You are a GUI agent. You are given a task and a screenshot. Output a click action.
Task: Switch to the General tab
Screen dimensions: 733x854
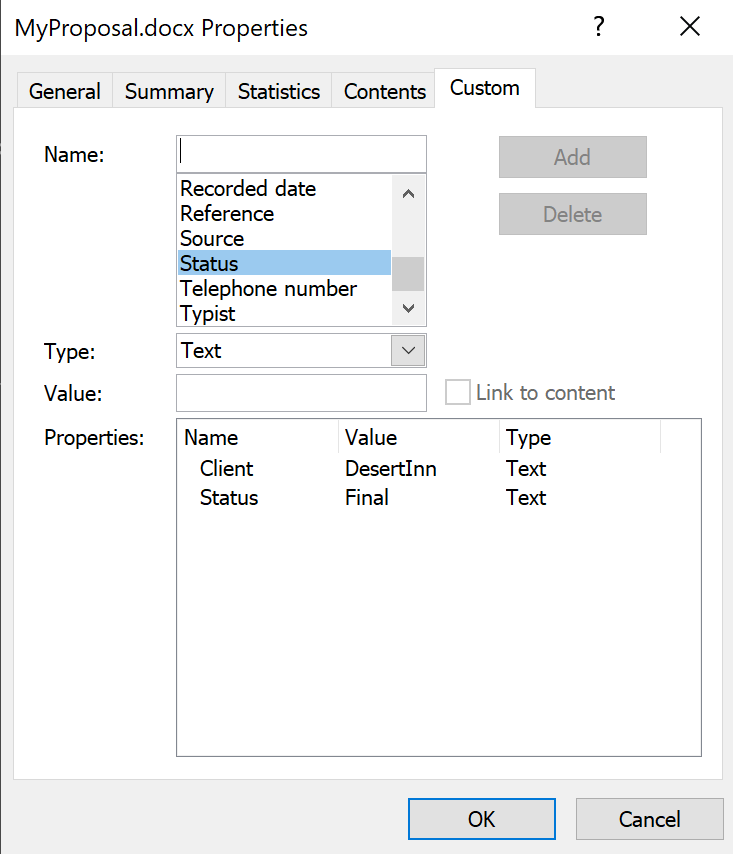64,91
